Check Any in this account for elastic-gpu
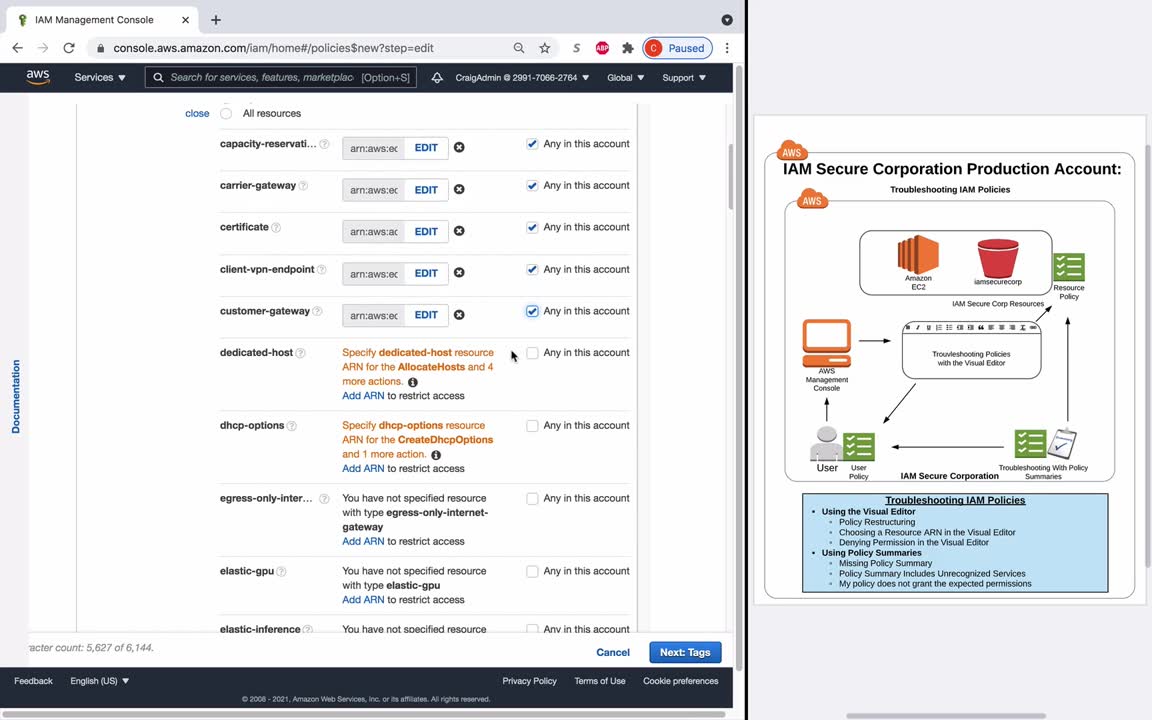Image resolution: width=1152 pixels, height=720 pixels. coord(532,572)
